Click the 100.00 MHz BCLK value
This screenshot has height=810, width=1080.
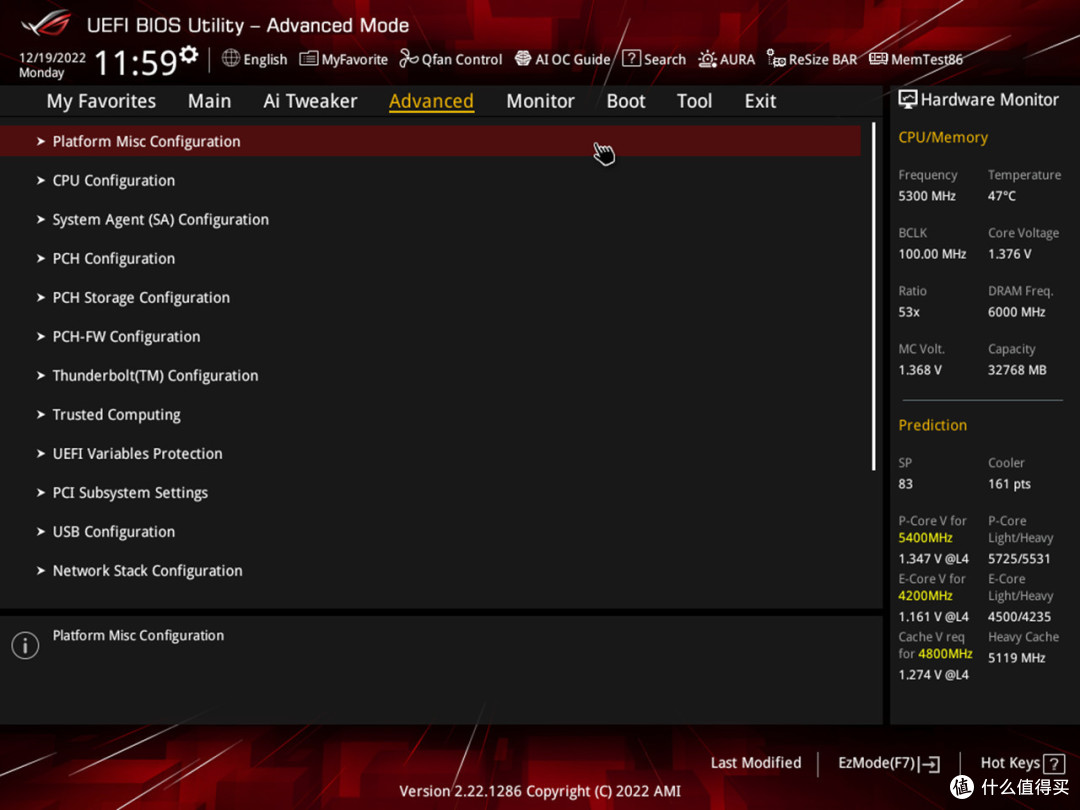click(932, 254)
